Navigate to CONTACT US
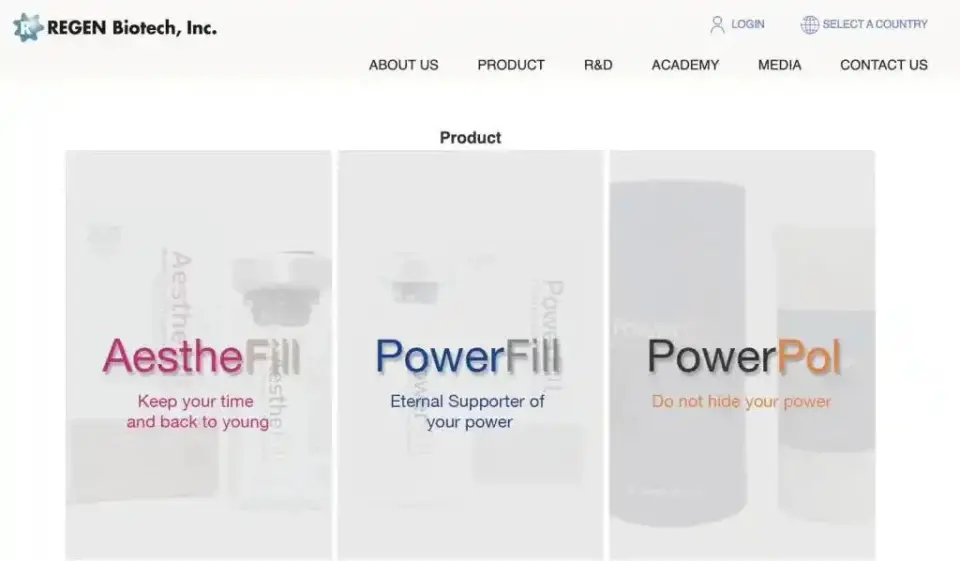This screenshot has width=960, height=561. coord(883,65)
